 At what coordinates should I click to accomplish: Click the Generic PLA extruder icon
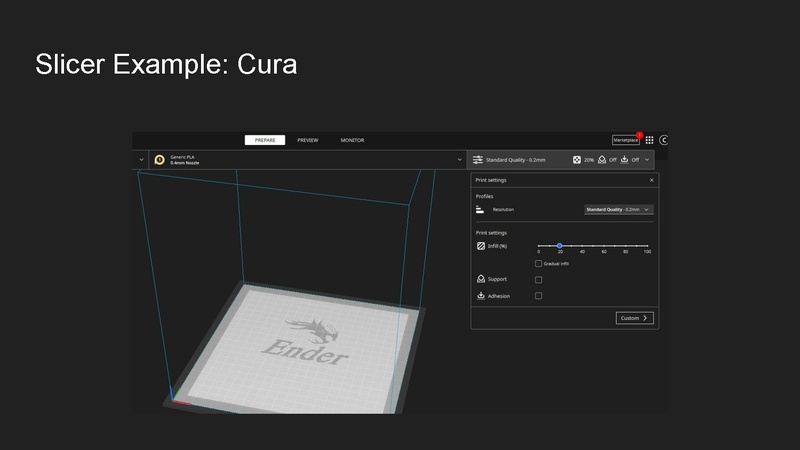tap(159, 160)
